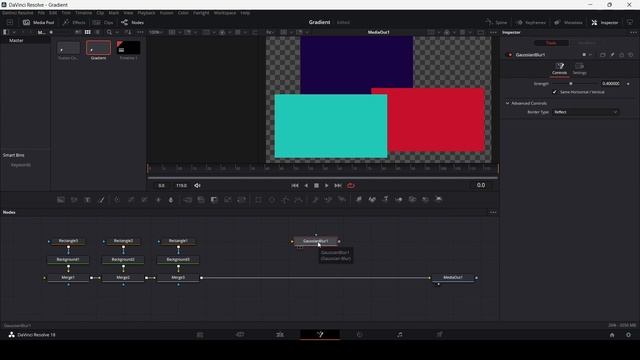The height and width of the screenshot is (360, 640).
Task: Play forward in viewer transport
Action: 327,185
